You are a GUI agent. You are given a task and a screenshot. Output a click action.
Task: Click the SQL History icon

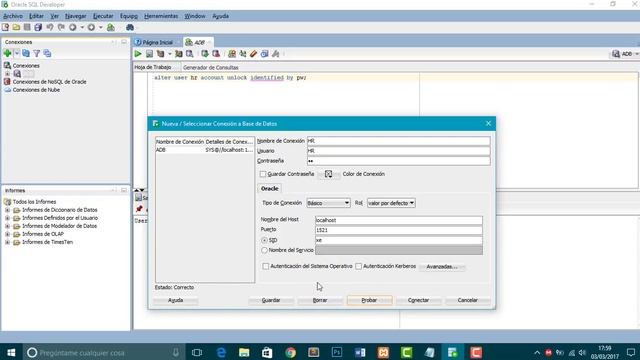click(x=264, y=54)
